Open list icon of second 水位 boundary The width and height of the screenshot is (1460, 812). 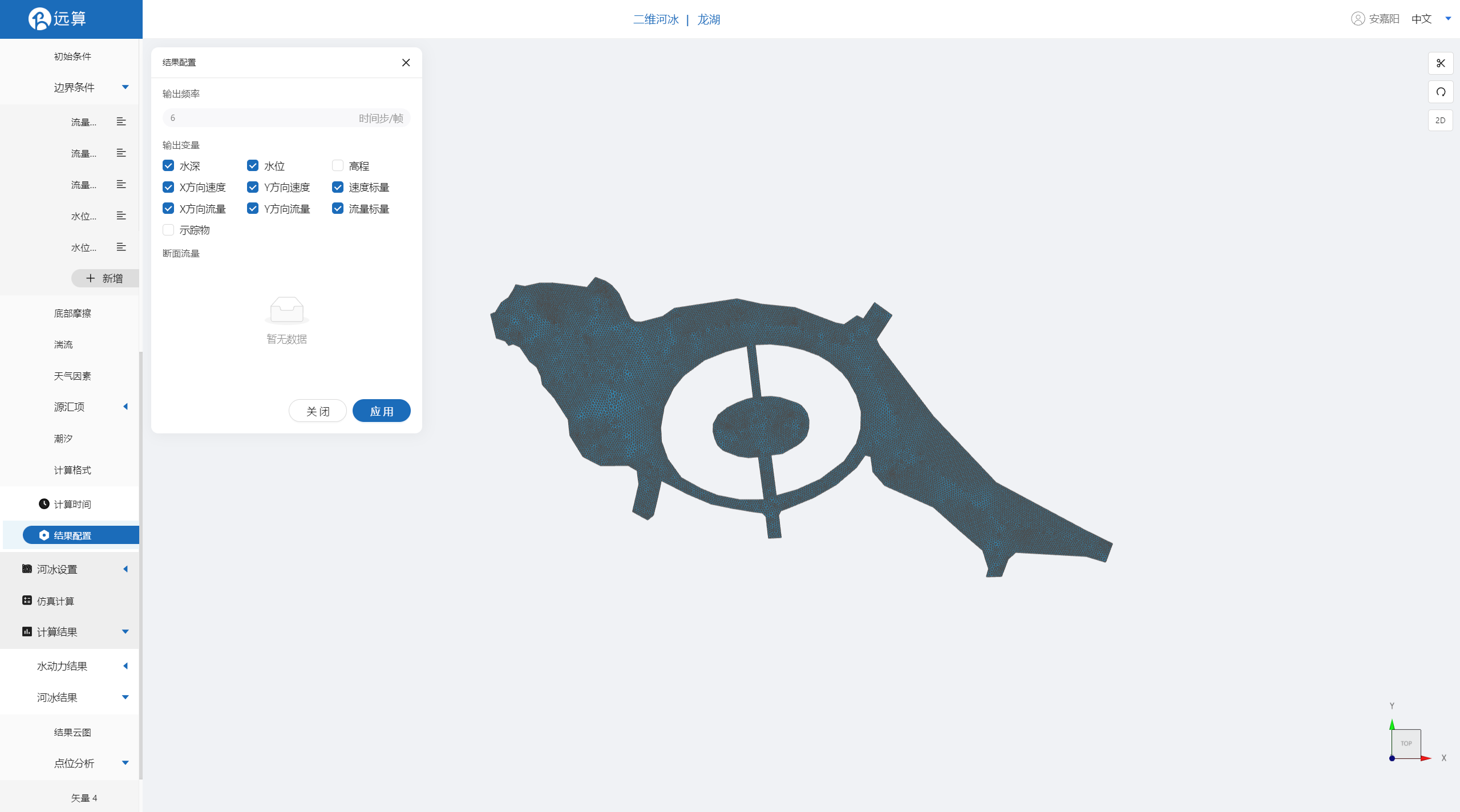pyautogui.click(x=121, y=247)
